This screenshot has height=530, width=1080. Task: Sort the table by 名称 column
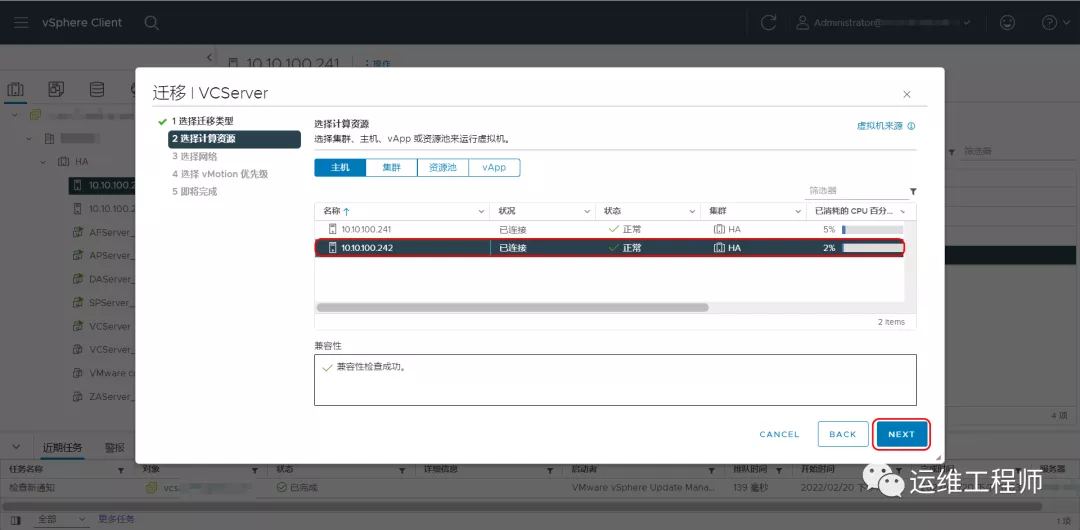(x=332, y=212)
